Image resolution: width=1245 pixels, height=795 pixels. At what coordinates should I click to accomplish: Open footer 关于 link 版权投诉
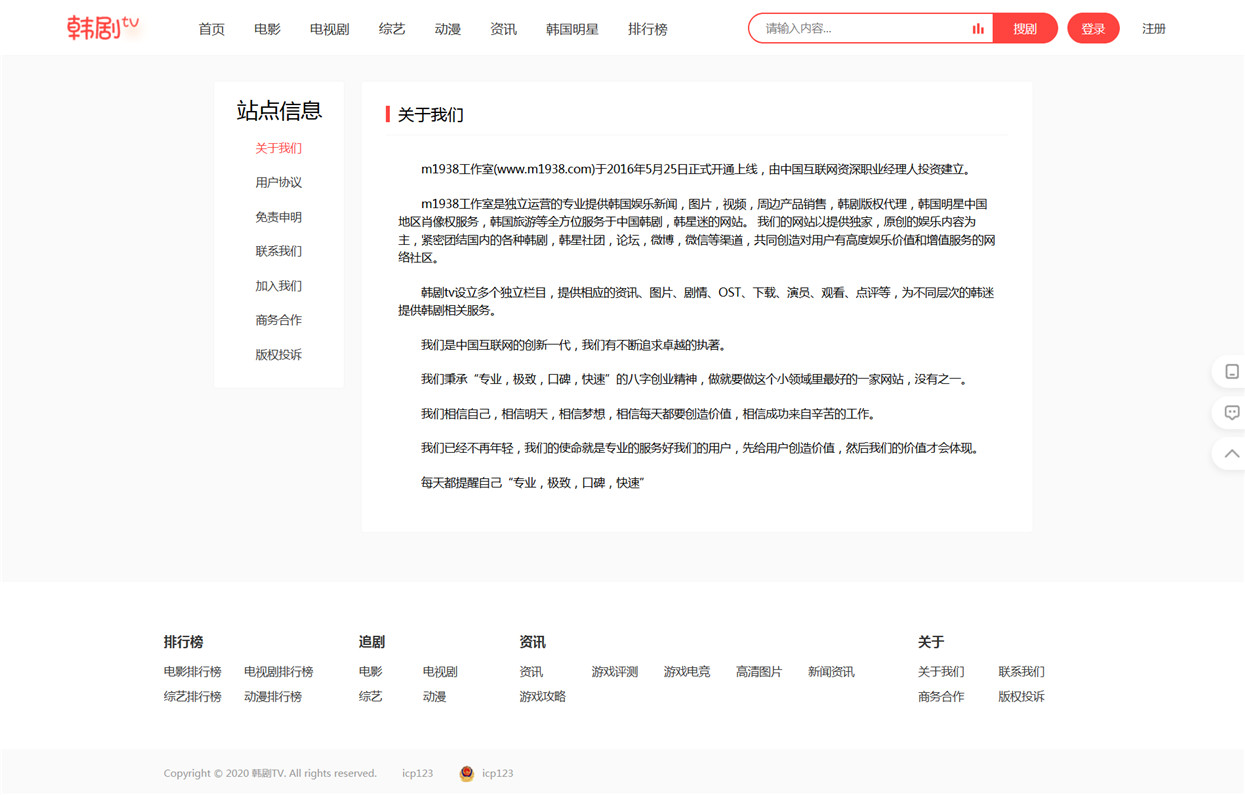point(1021,697)
